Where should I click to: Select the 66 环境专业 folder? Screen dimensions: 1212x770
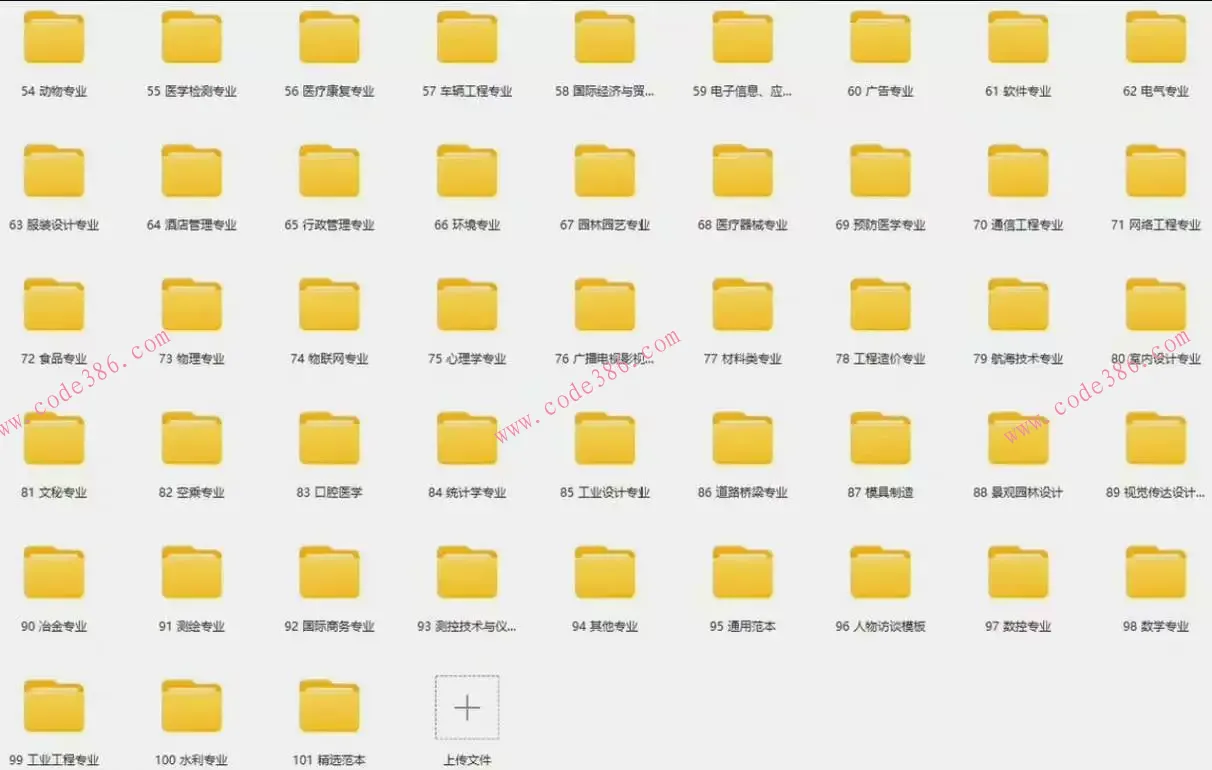[x=466, y=170]
